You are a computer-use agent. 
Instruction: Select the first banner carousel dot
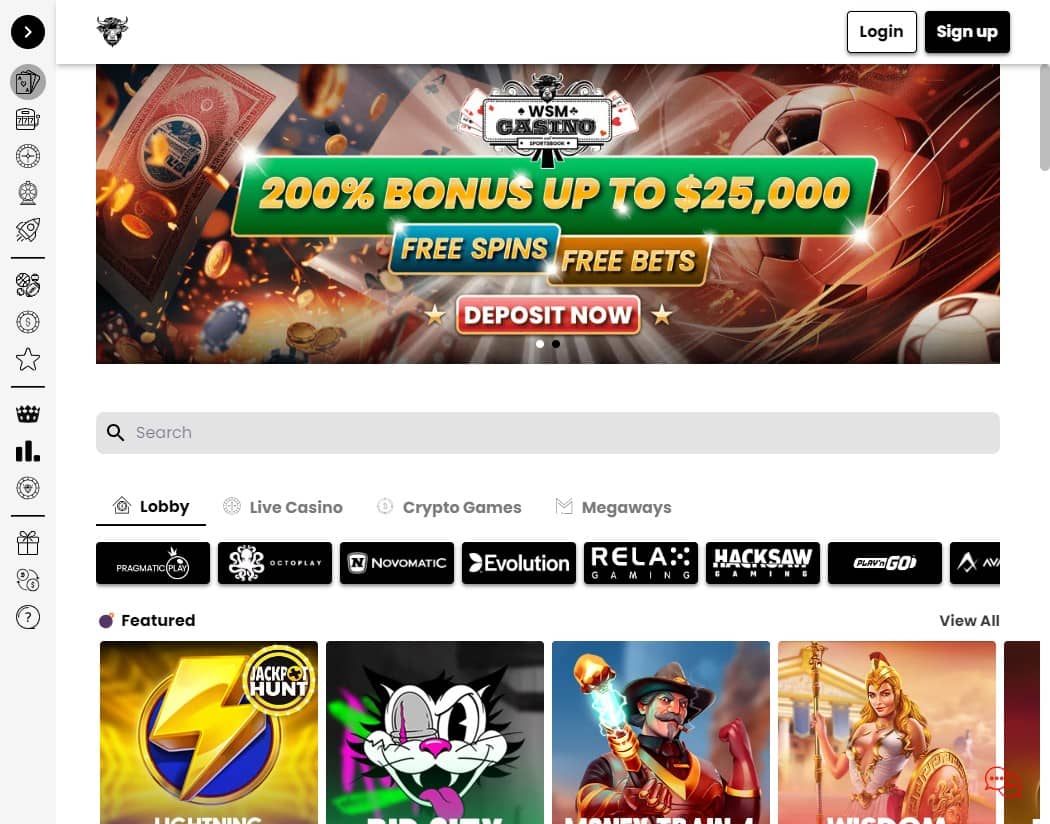540,344
